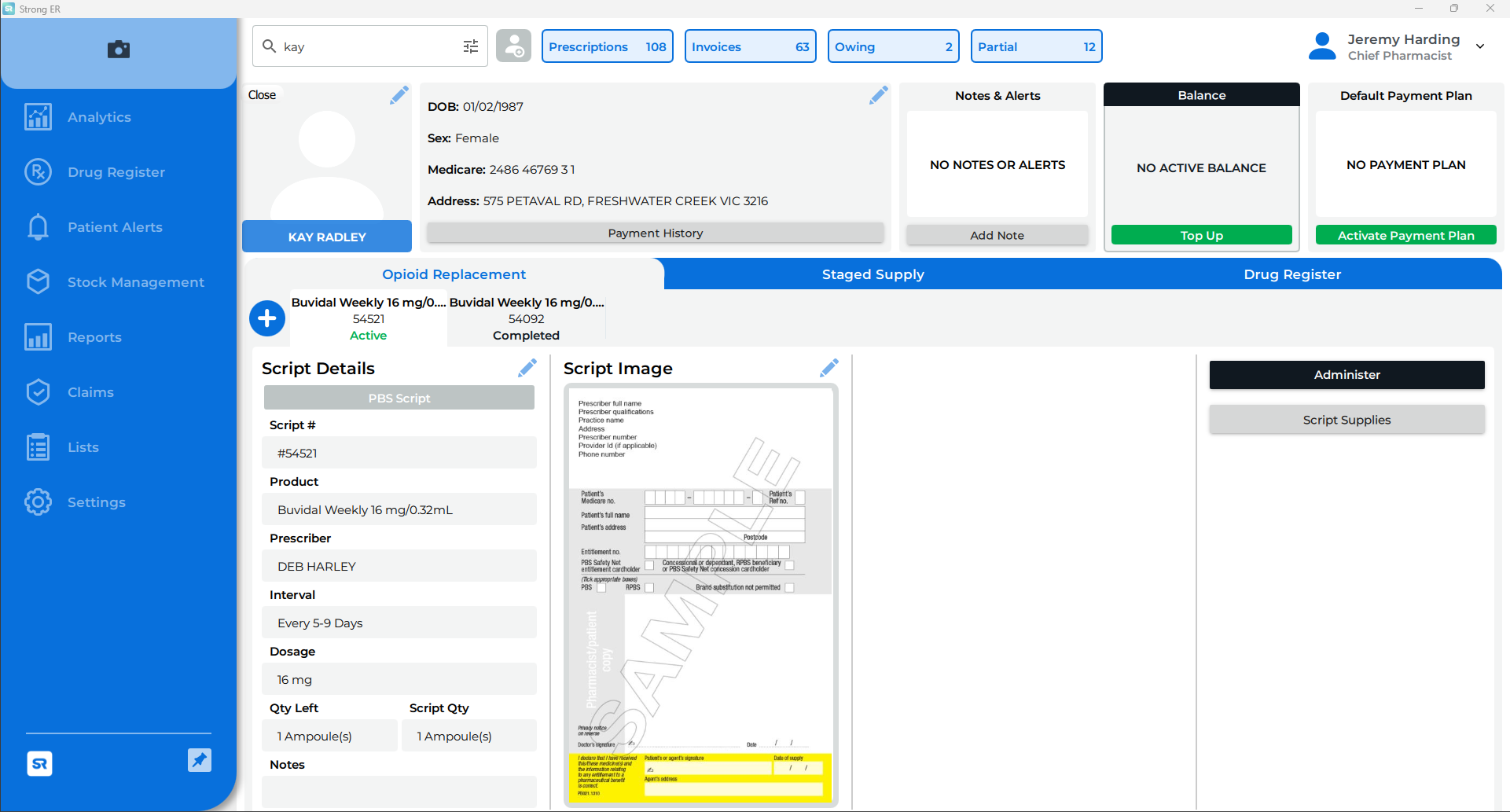The image size is (1510, 812).
Task: Open Stock Management in the sidebar
Action: tap(135, 281)
